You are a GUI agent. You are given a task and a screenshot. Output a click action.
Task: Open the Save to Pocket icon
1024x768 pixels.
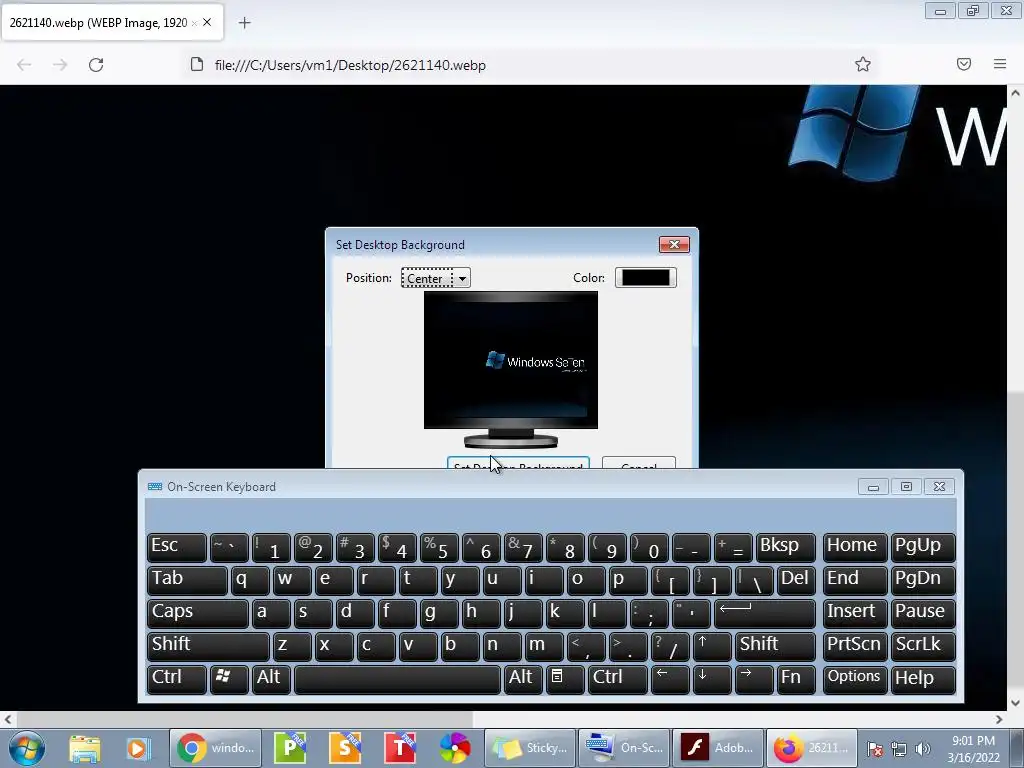click(964, 64)
